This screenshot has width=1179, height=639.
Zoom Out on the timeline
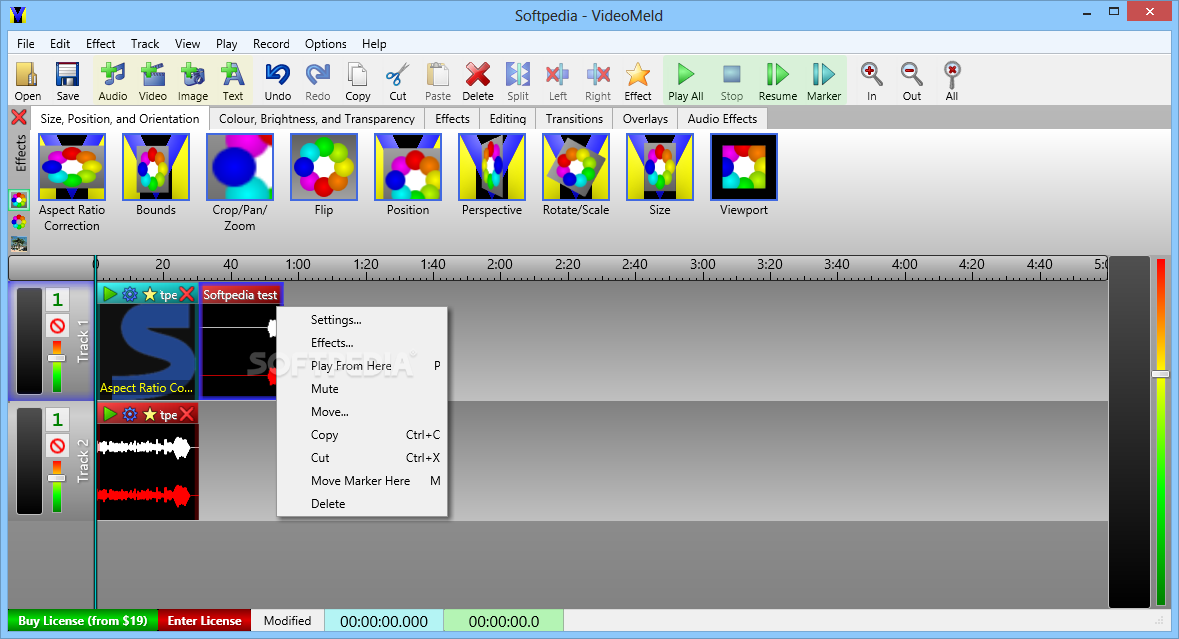click(911, 80)
